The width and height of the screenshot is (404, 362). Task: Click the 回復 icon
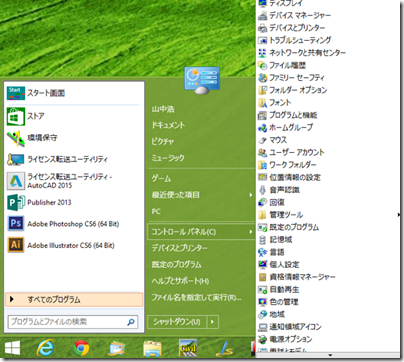pos(262,202)
